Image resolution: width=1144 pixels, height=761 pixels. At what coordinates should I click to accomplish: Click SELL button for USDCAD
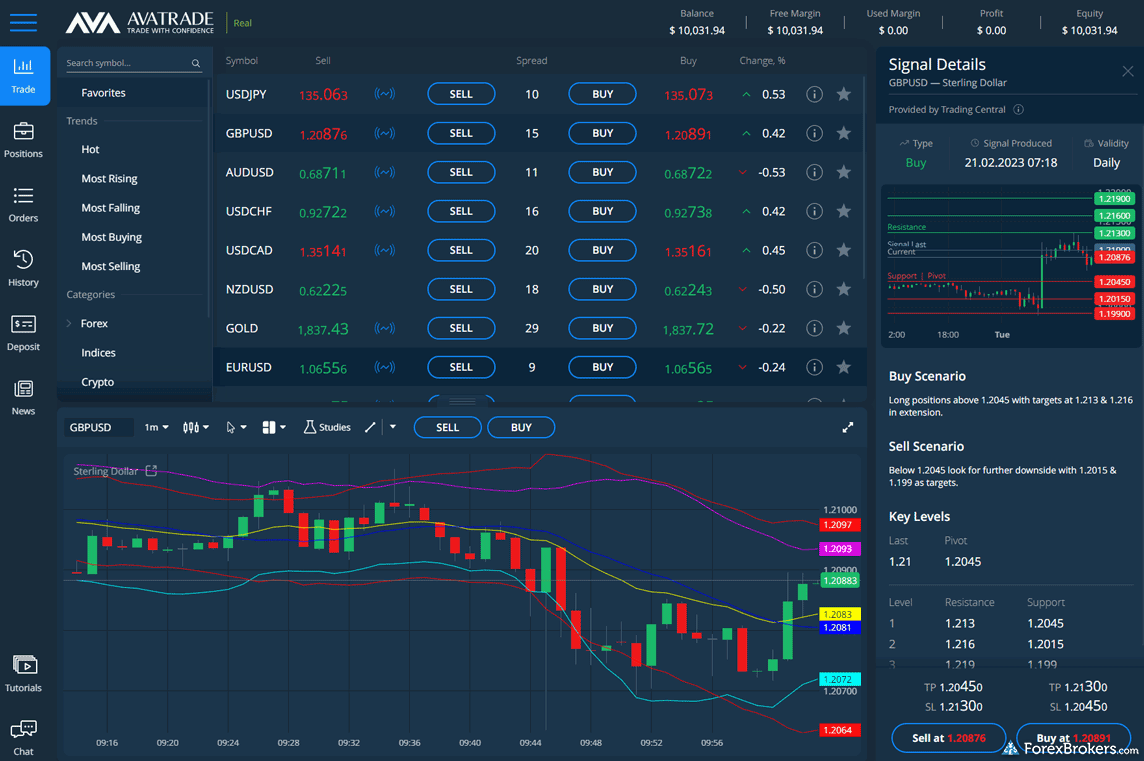click(x=460, y=250)
